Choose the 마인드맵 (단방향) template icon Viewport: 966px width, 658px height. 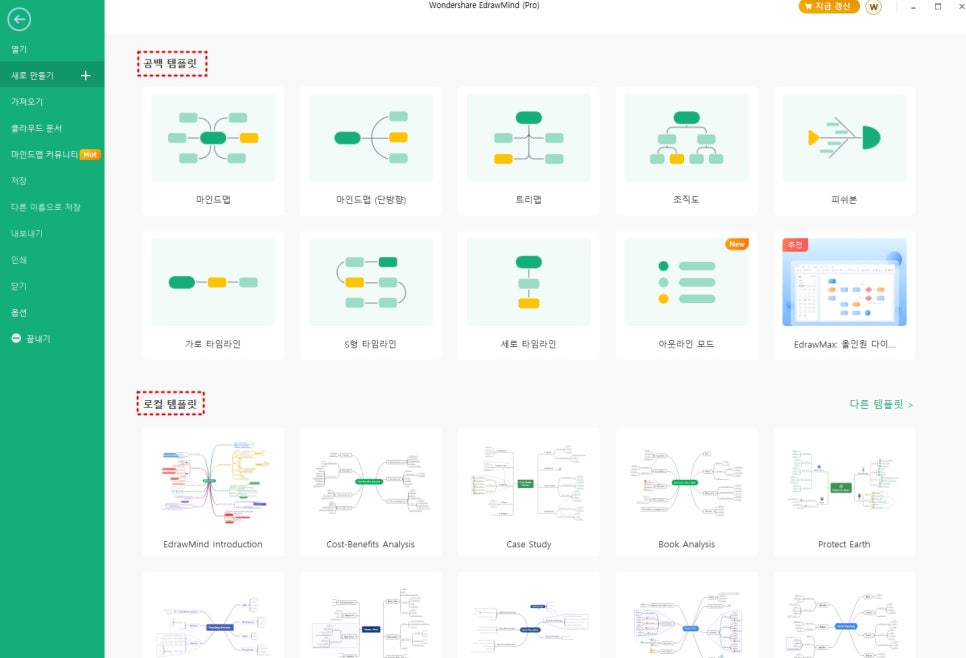371,137
